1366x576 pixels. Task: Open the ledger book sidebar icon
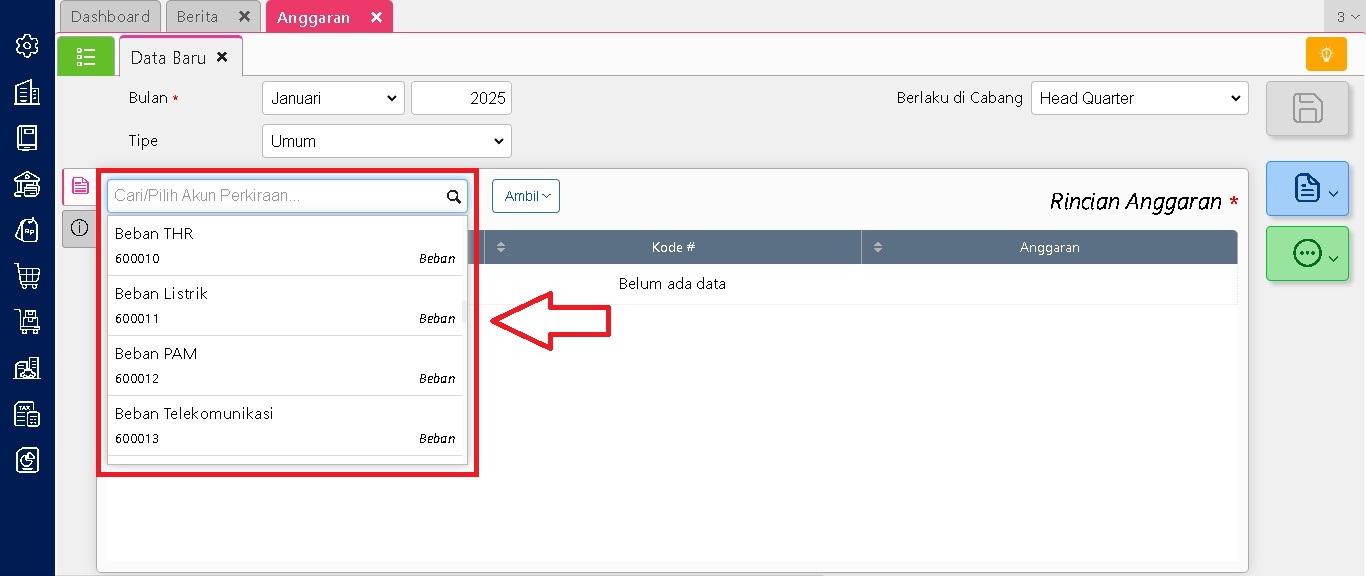point(27,138)
